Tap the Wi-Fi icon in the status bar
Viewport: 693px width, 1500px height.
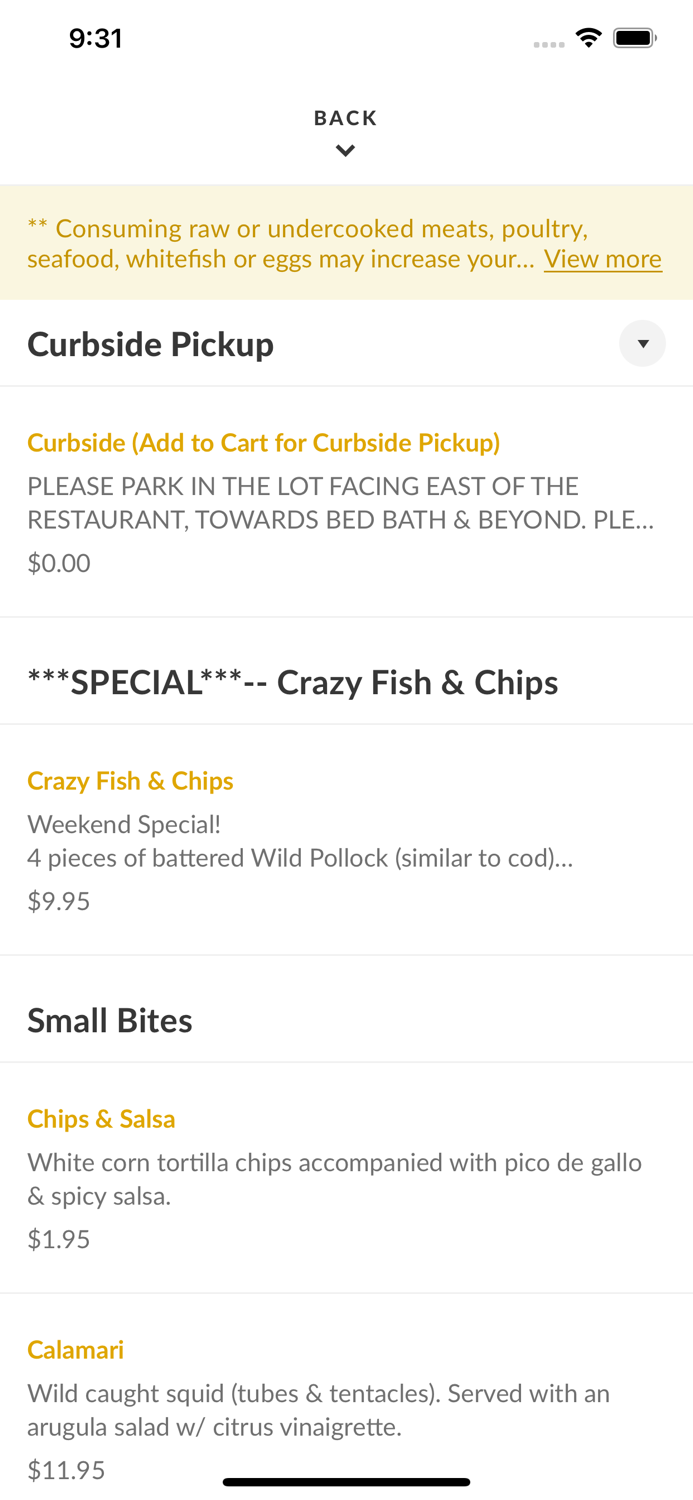[x=589, y=37]
